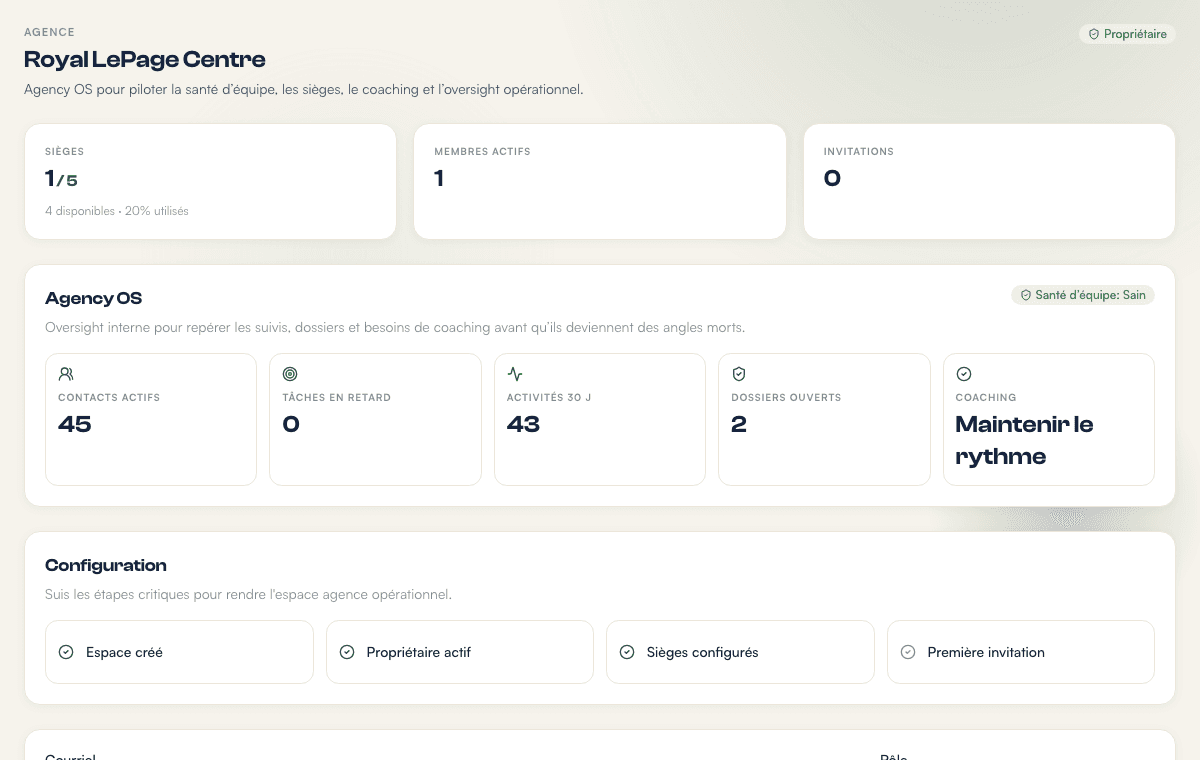Click the Suis les étapes critiques description

[248, 594]
